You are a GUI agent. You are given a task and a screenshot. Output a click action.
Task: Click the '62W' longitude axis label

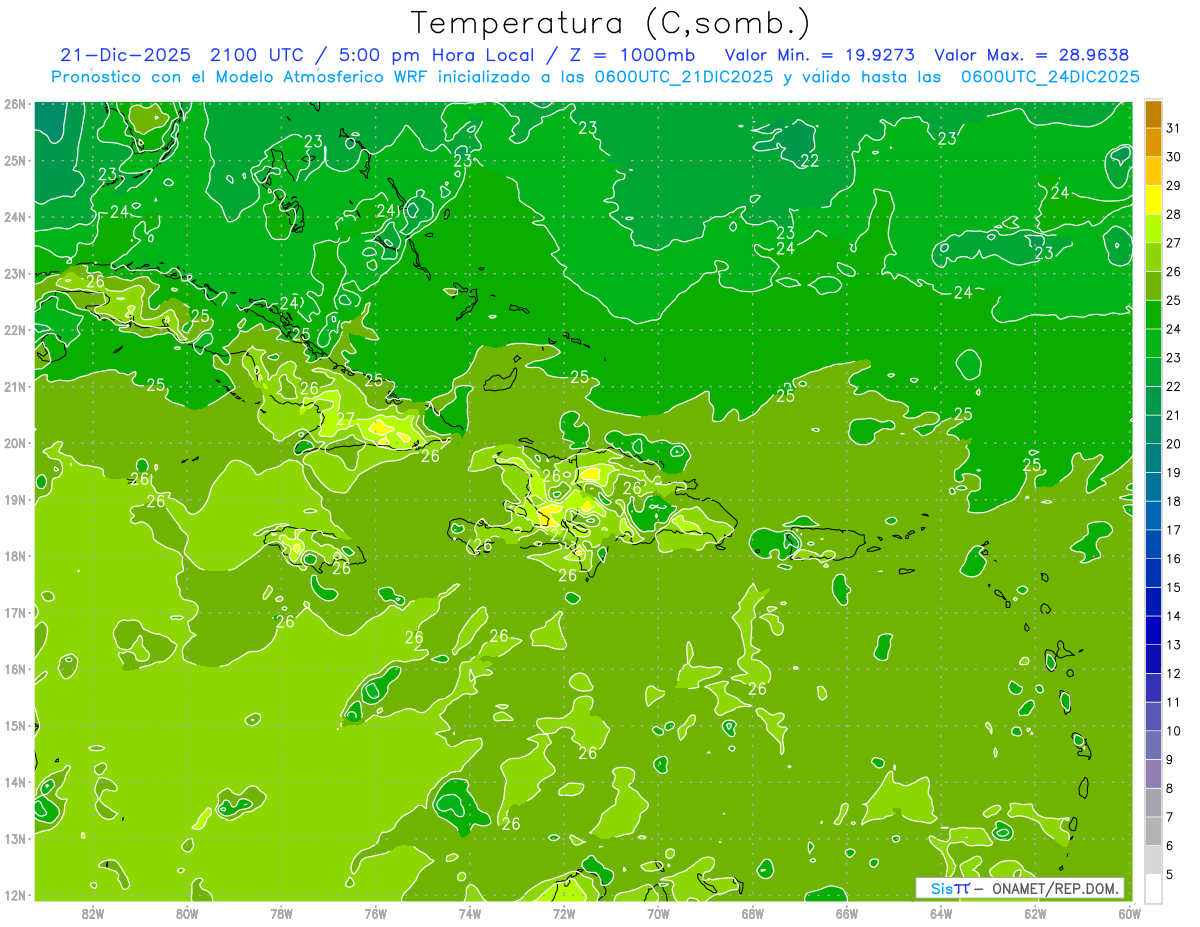pyautogui.click(x=1035, y=913)
